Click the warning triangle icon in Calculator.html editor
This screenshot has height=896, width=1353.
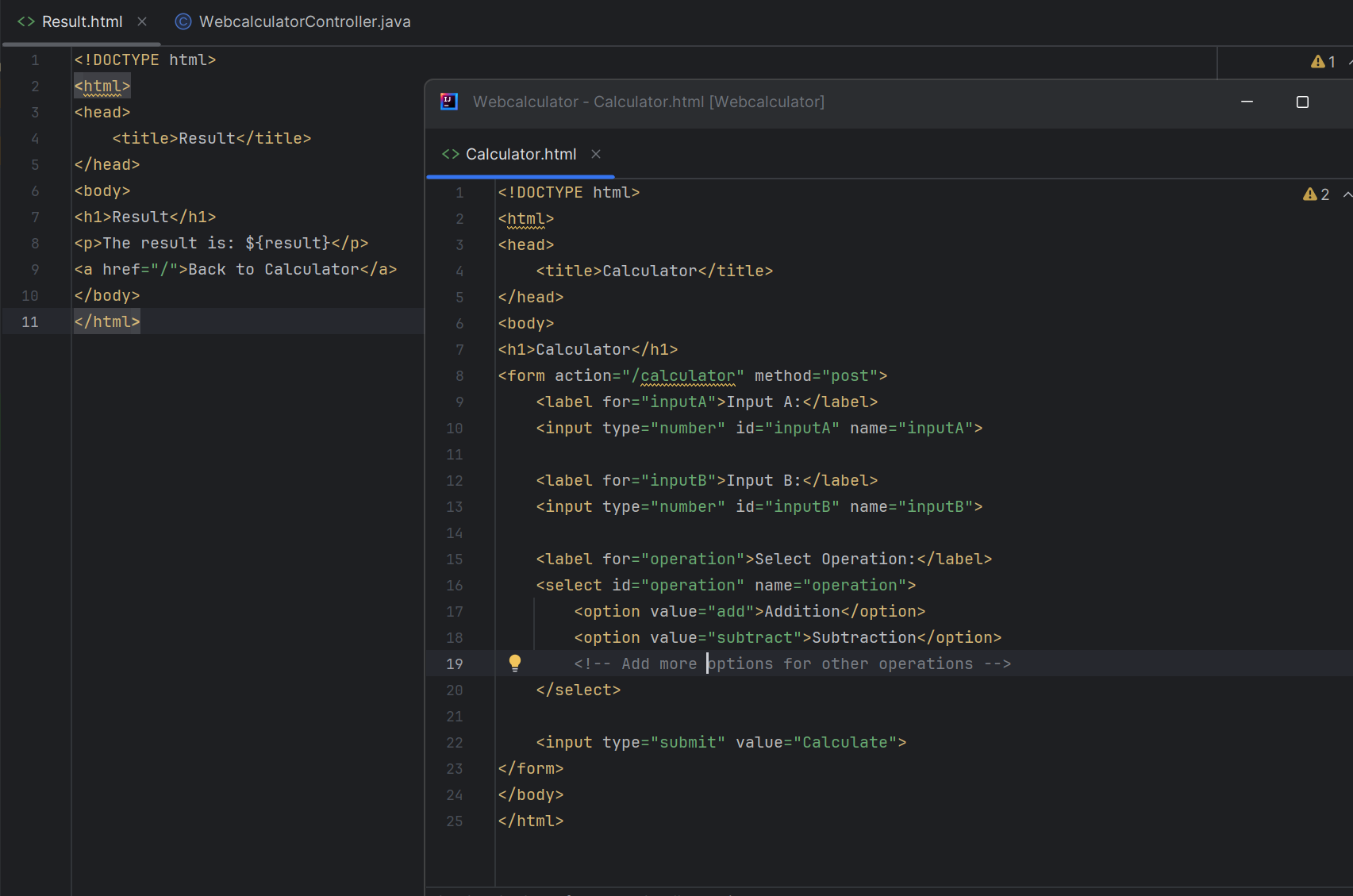[1309, 193]
